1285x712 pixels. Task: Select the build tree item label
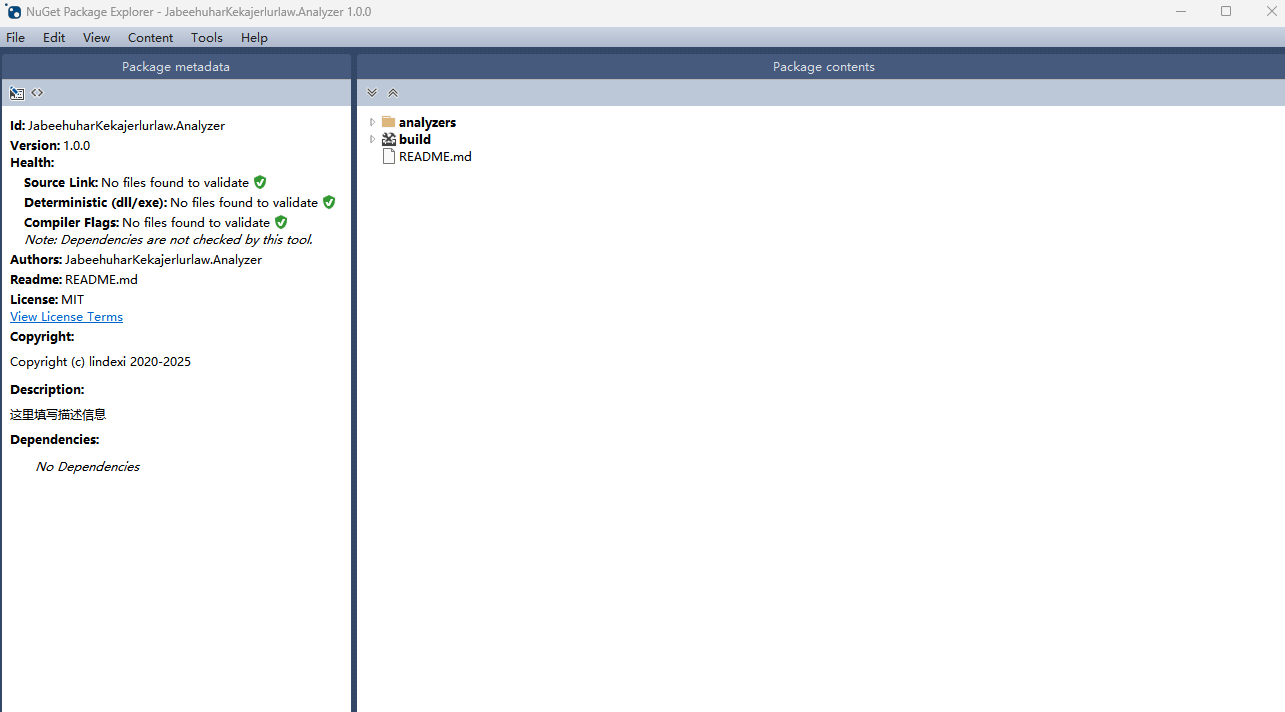point(415,139)
